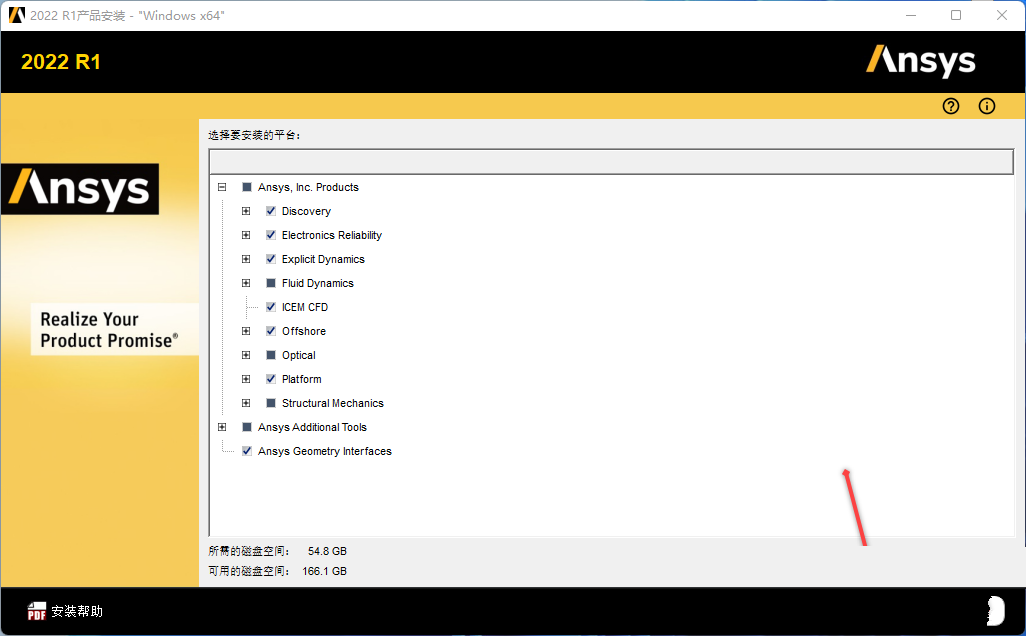Expand the Structural Mechanics node
The height and width of the screenshot is (636, 1026).
click(x=246, y=403)
